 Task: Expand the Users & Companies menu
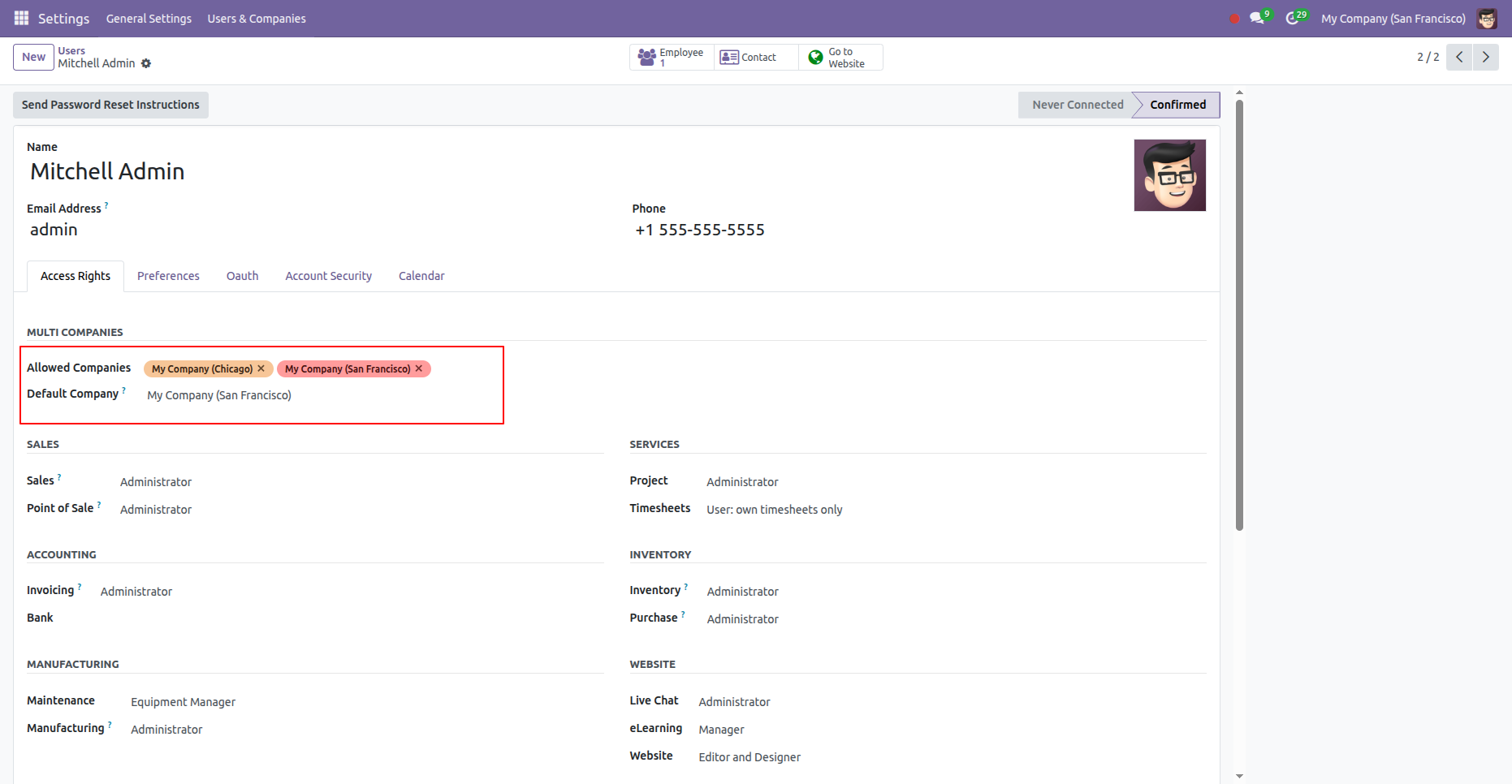click(257, 19)
